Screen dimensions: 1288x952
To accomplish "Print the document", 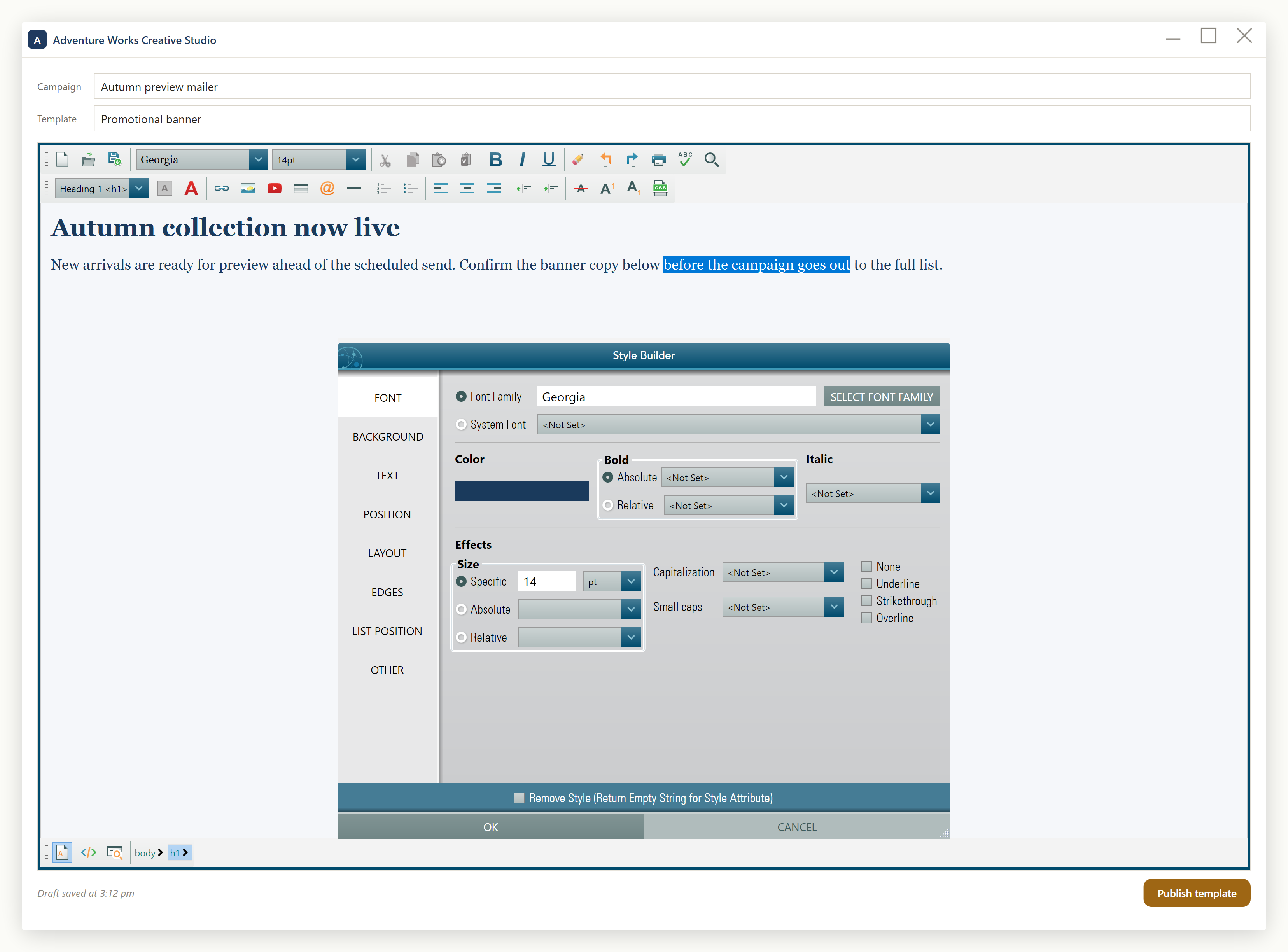I will 659,159.
